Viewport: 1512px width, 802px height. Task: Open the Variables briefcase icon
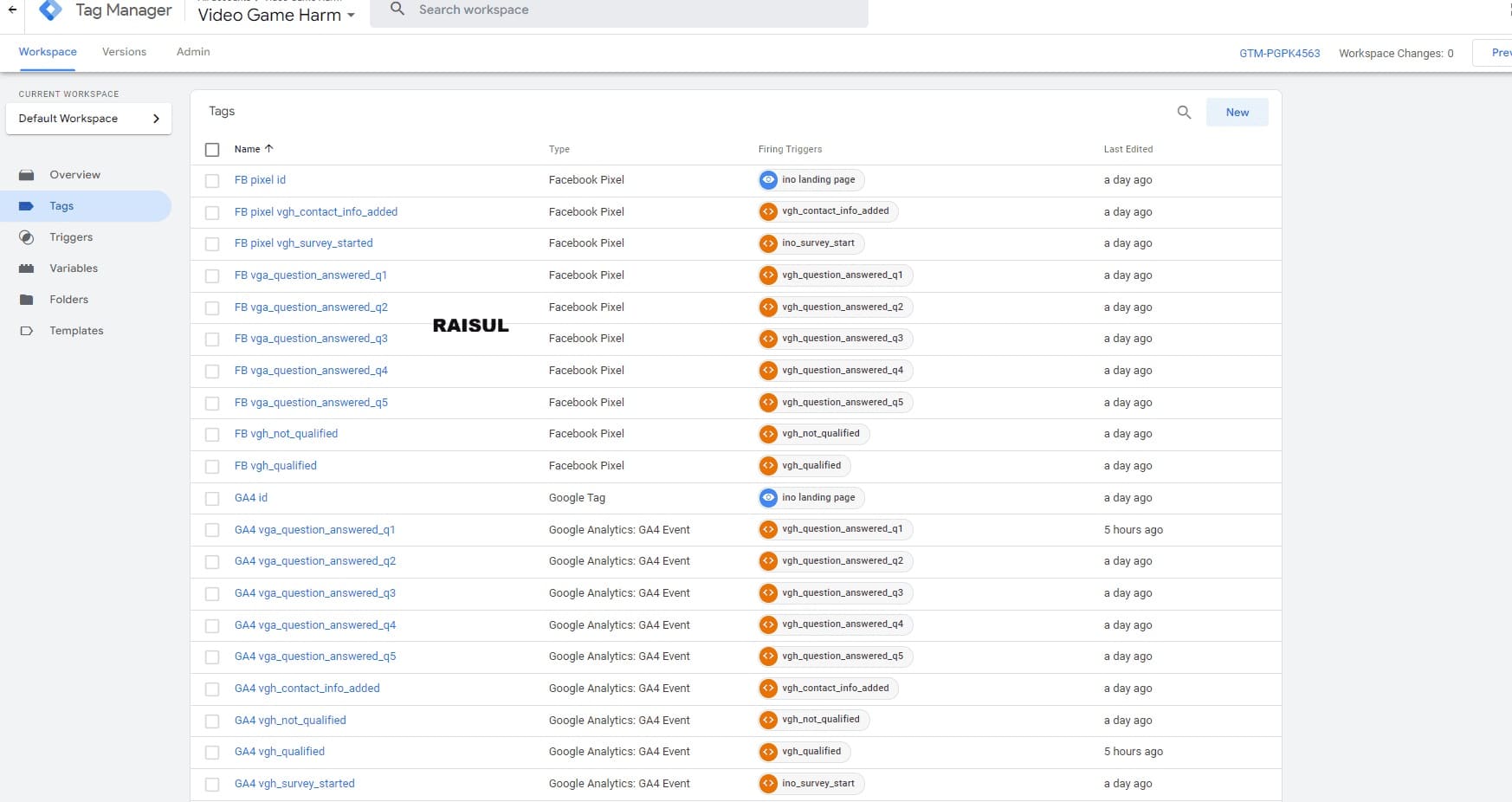click(x=27, y=268)
